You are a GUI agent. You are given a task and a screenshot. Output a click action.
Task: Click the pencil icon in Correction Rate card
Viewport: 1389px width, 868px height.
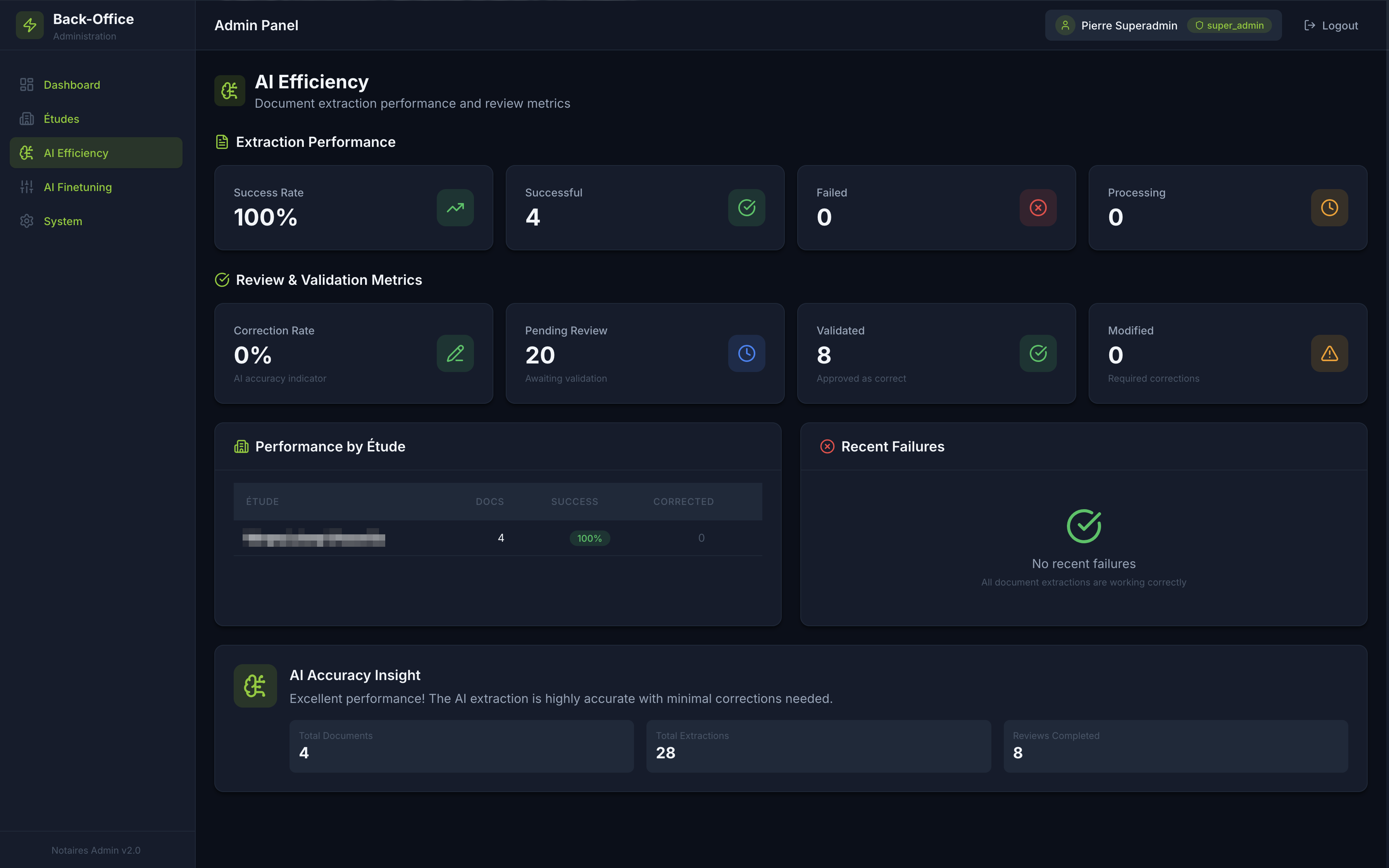point(455,354)
